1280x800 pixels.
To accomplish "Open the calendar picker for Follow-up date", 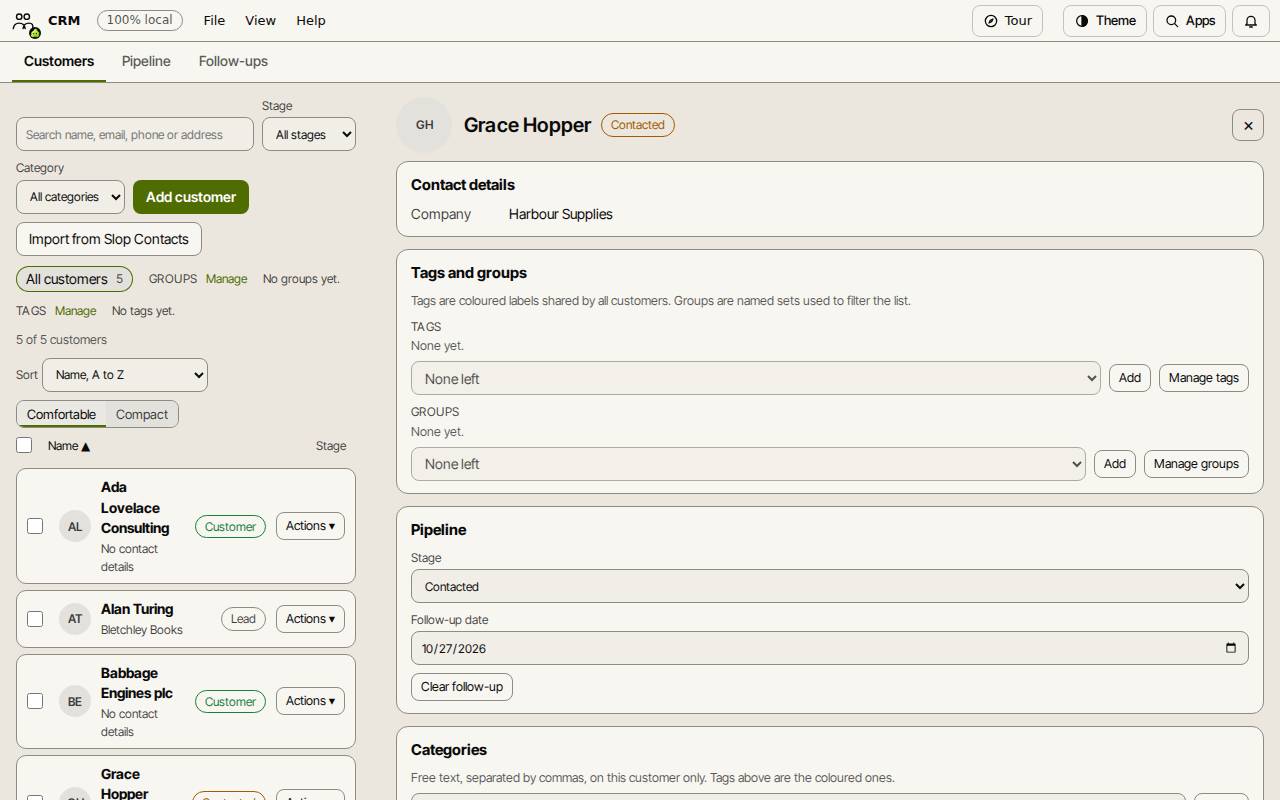I will (x=1231, y=648).
